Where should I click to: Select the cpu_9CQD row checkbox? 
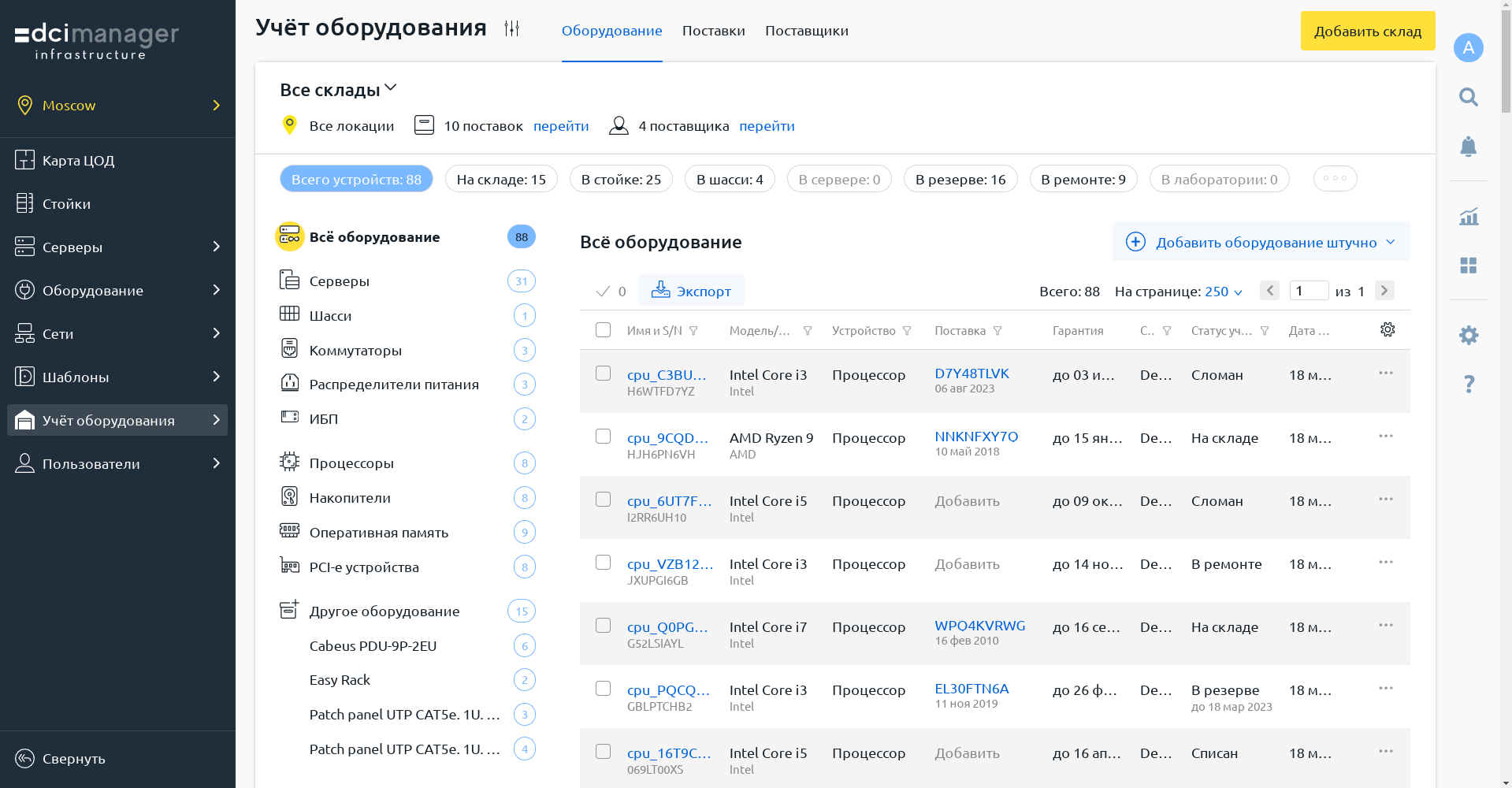(604, 437)
